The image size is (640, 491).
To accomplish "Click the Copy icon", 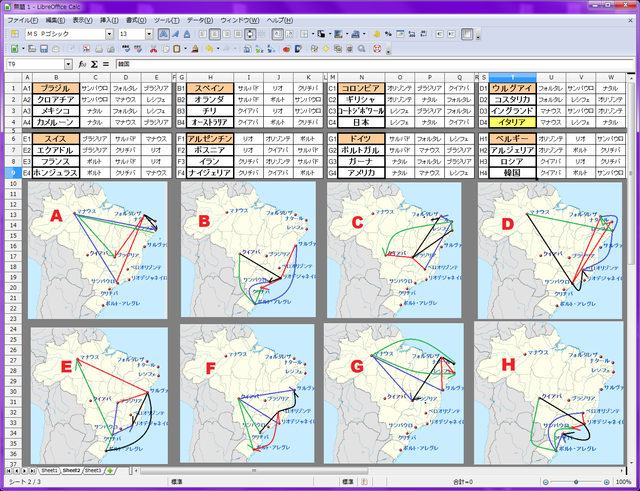I will [x=165, y=49].
